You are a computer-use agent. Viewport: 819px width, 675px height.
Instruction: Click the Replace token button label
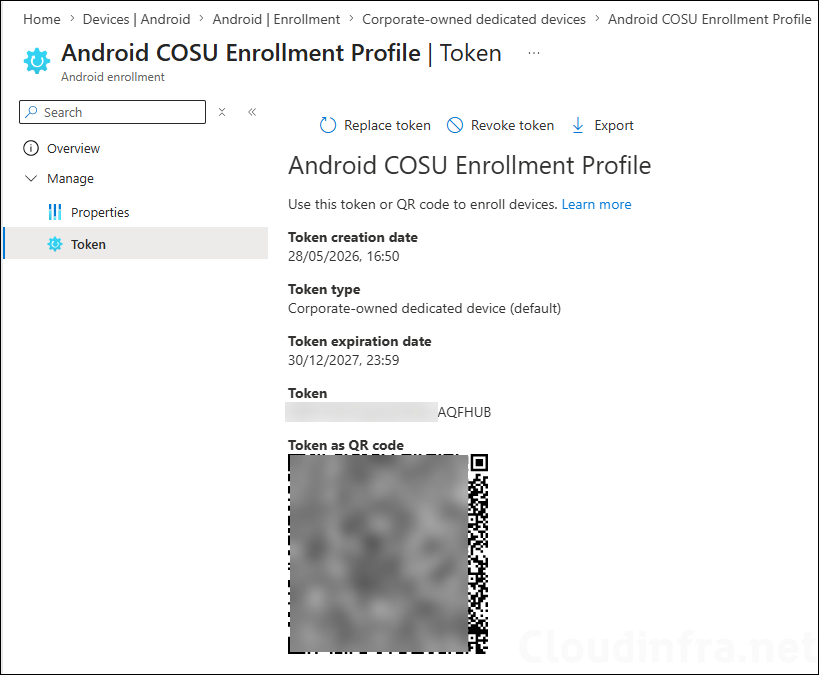point(387,125)
